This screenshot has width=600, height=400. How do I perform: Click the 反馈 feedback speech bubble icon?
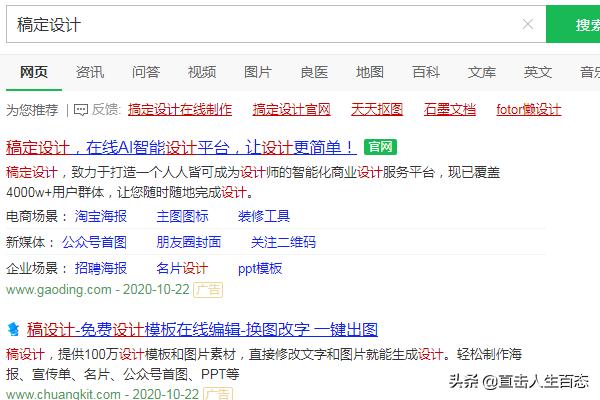pos(81,110)
